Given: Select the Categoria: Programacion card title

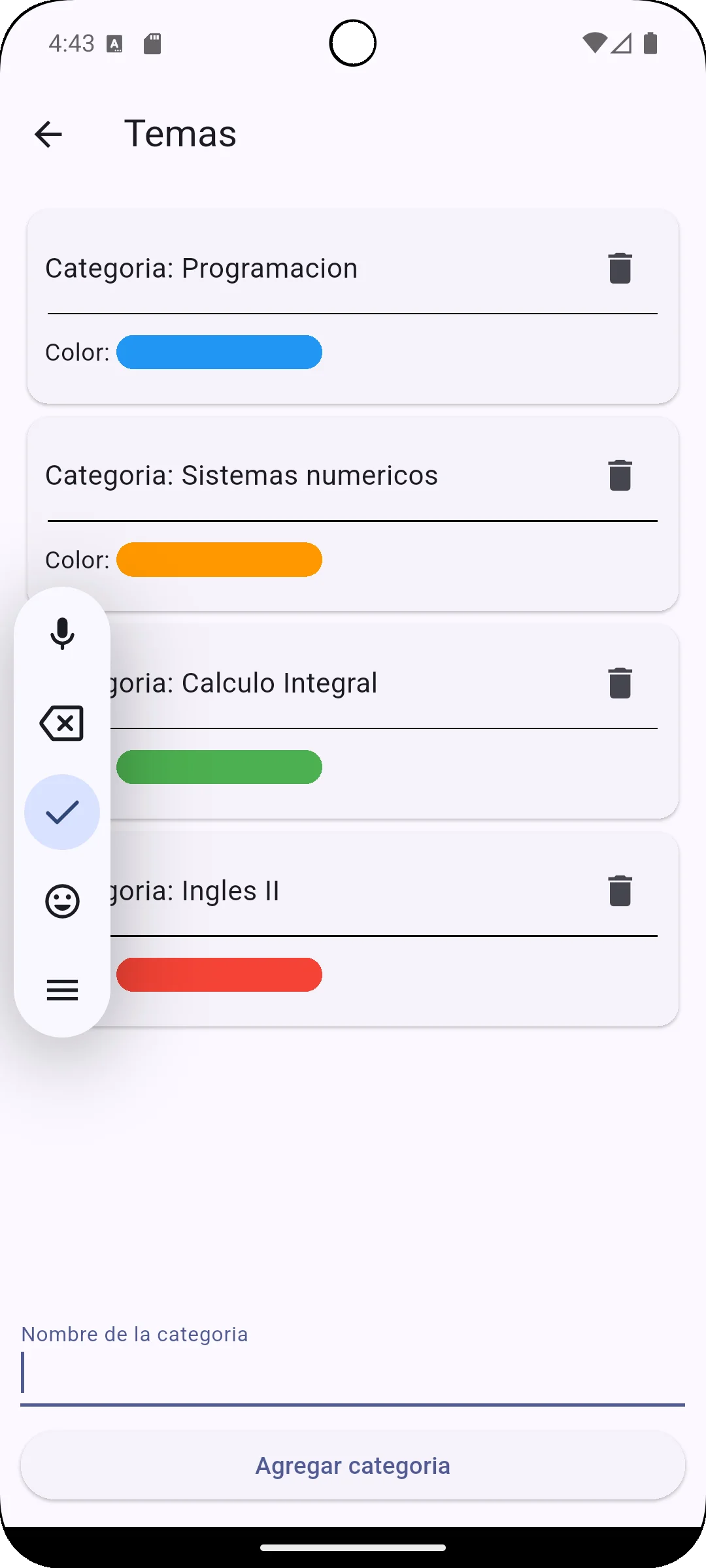Looking at the screenshot, I should 201,269.
